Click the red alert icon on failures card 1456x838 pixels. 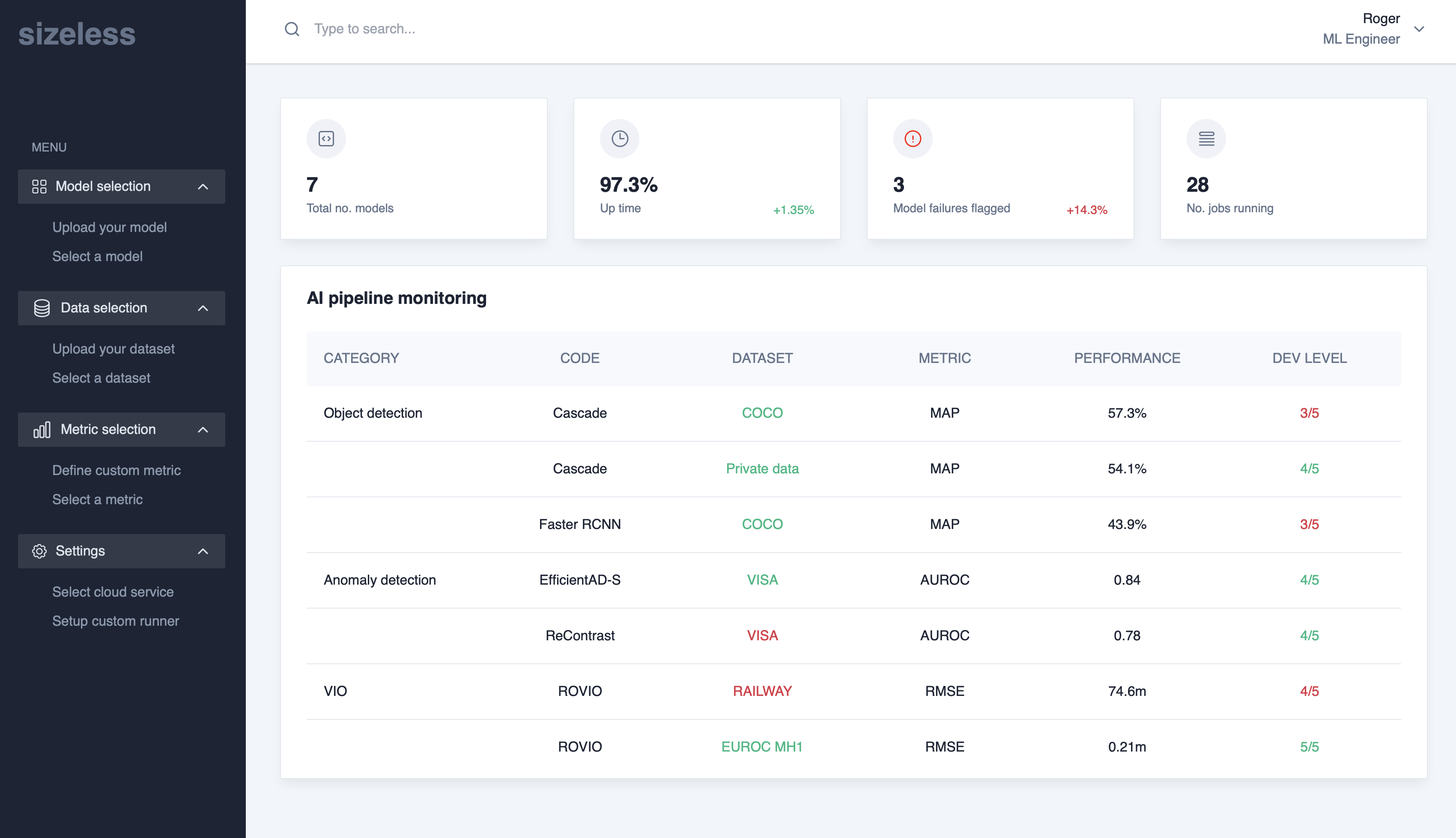click(913, 139)
